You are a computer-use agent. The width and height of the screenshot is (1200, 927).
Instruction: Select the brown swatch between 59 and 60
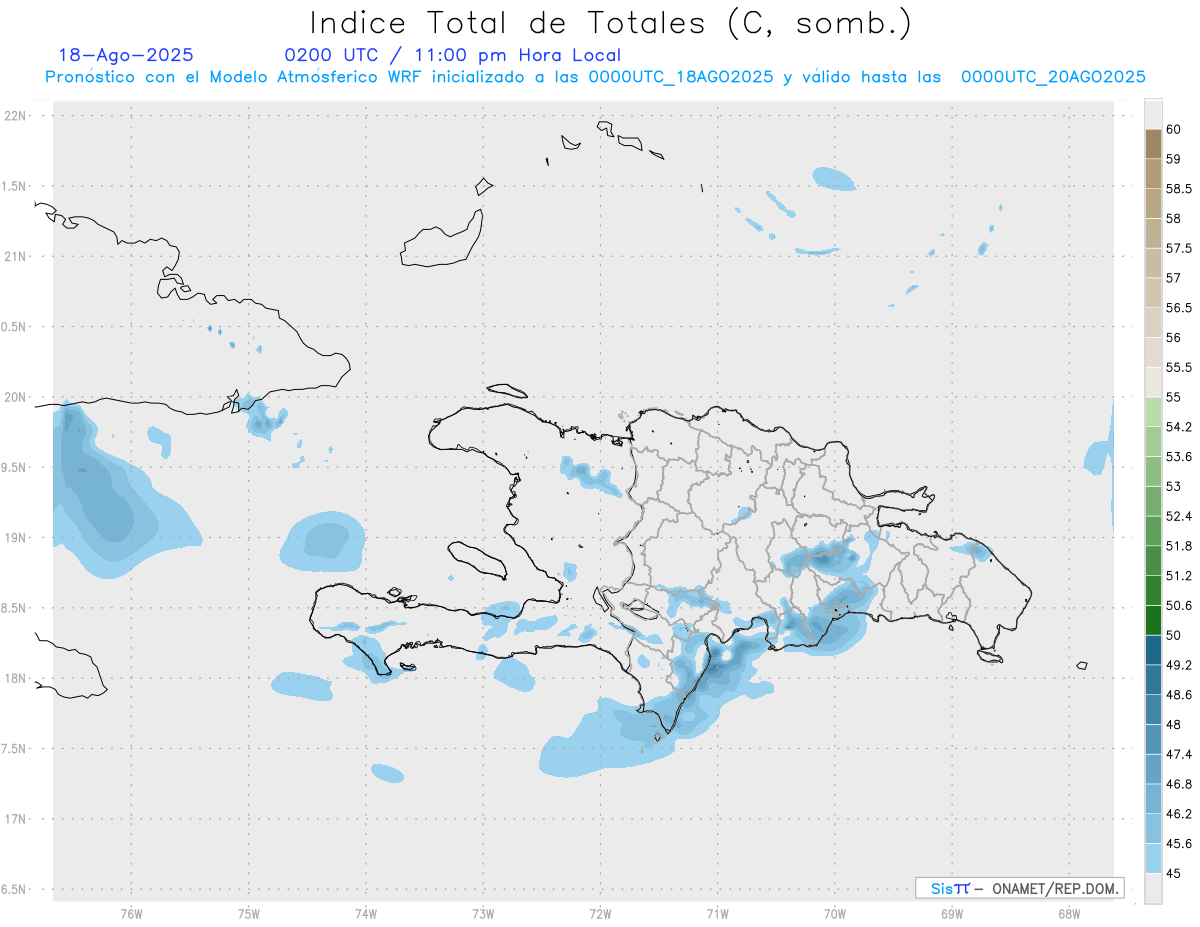(1153, 144)
